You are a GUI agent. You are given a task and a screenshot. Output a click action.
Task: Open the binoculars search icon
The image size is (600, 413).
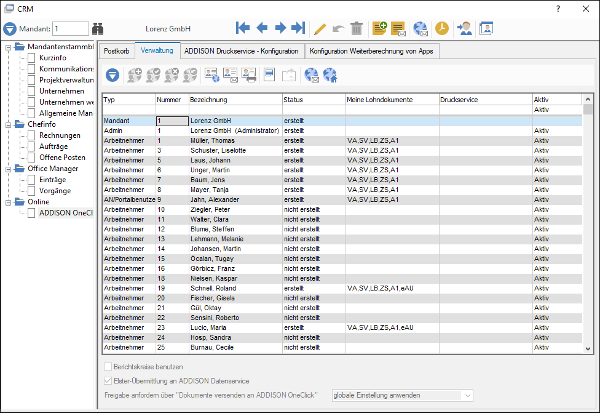98,29
